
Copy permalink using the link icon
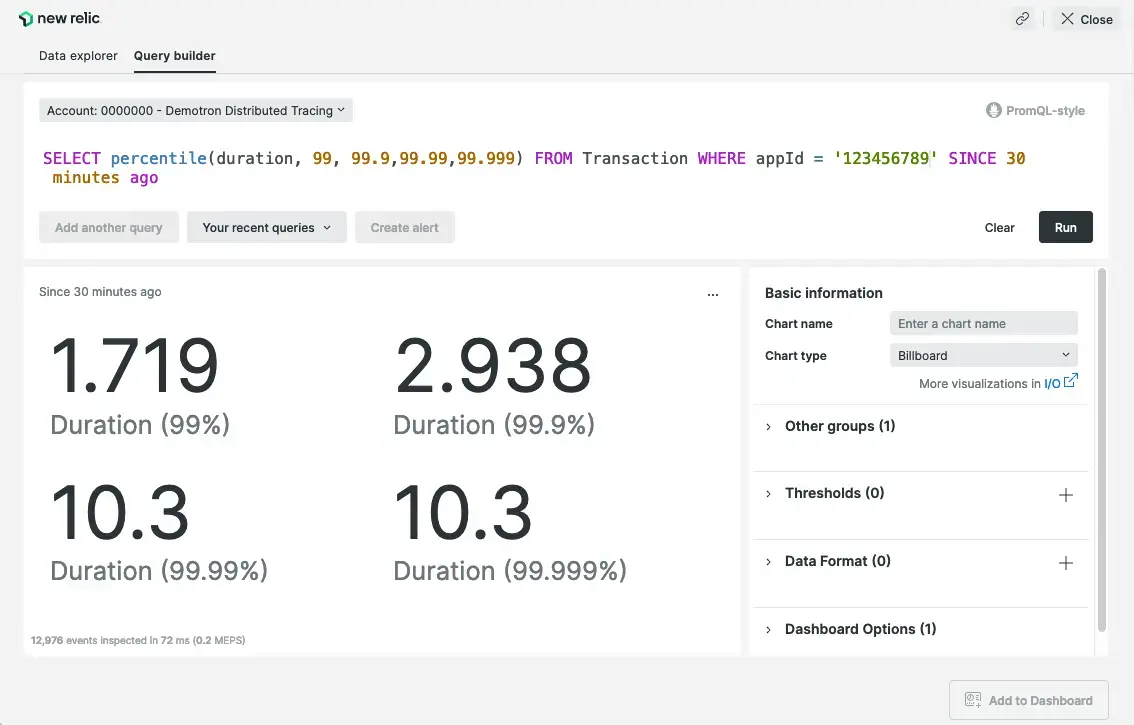[x=1022, y=19]
